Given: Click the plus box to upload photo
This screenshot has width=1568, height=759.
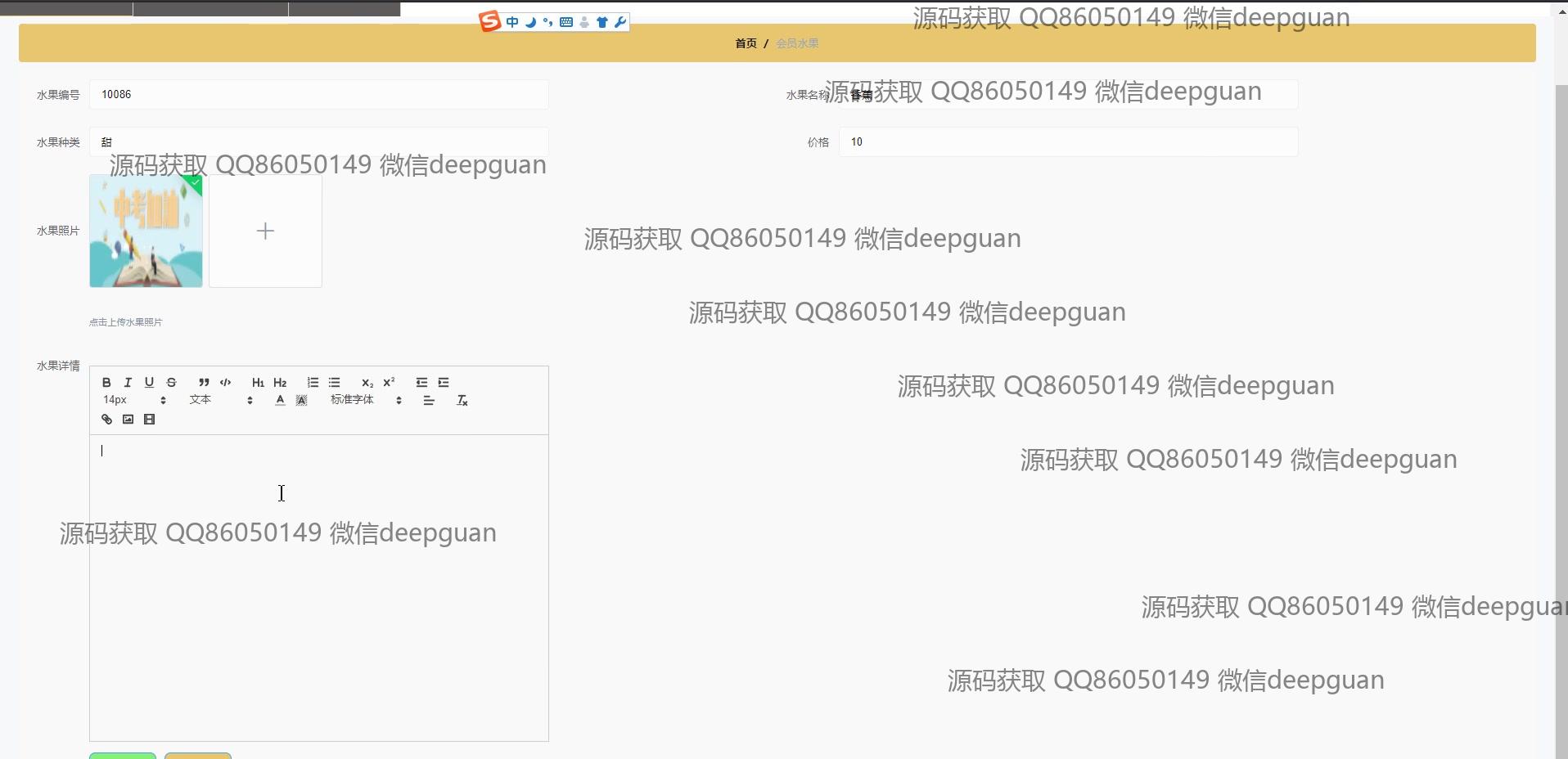Looking at the screenshot, I should 265,231.
